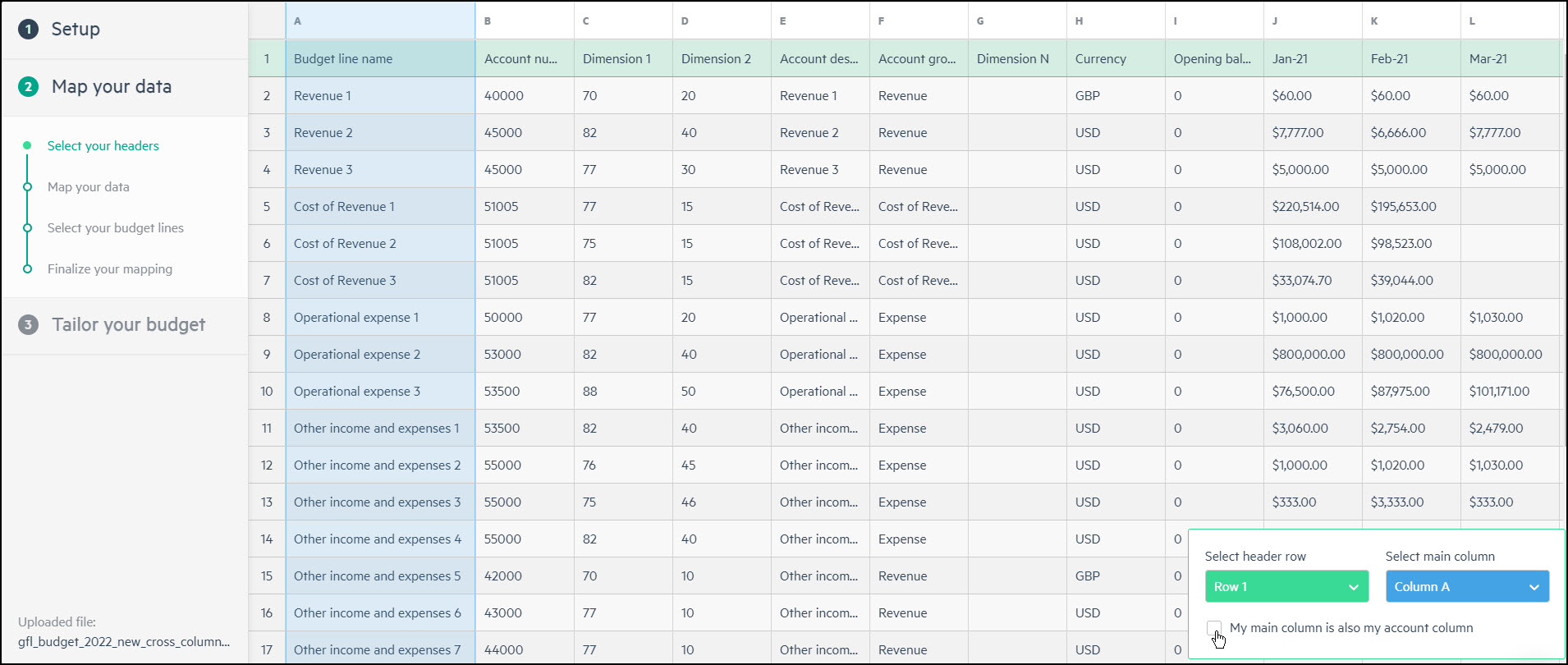The width and height of the screenshot is (1568, 665).
Task: Click the 'Operational expense 2' cell
Action: [x=380, y=354]
